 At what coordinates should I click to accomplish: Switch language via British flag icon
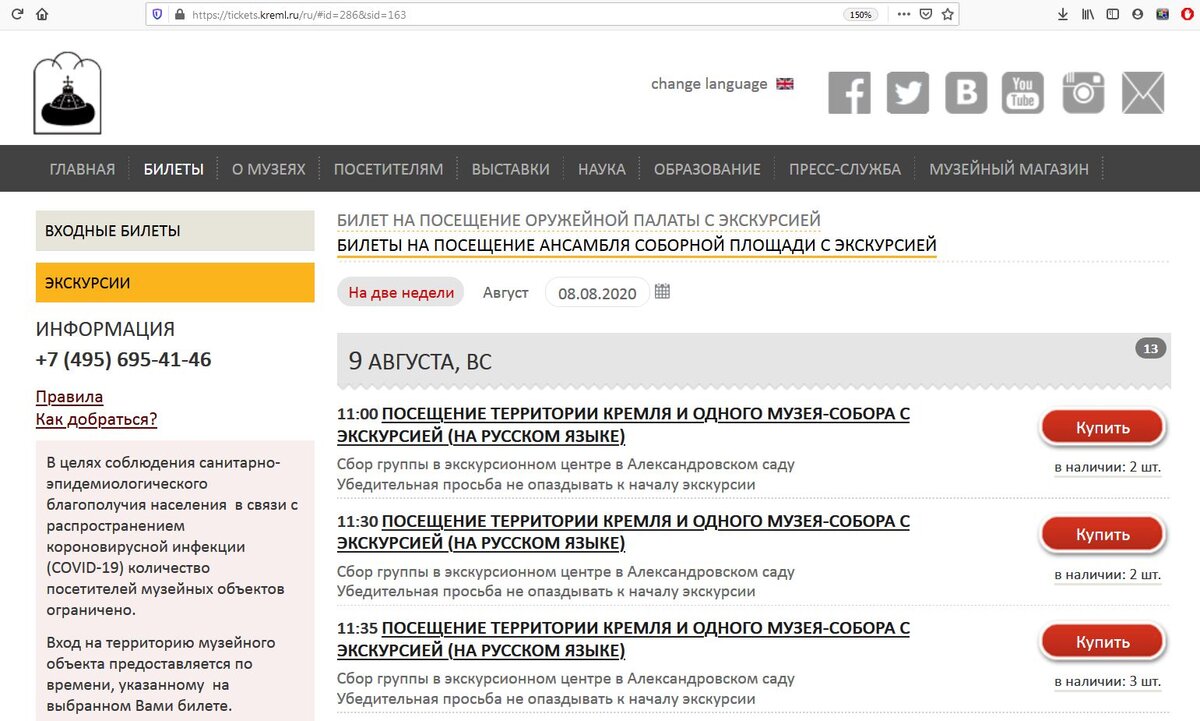[785, 84]
